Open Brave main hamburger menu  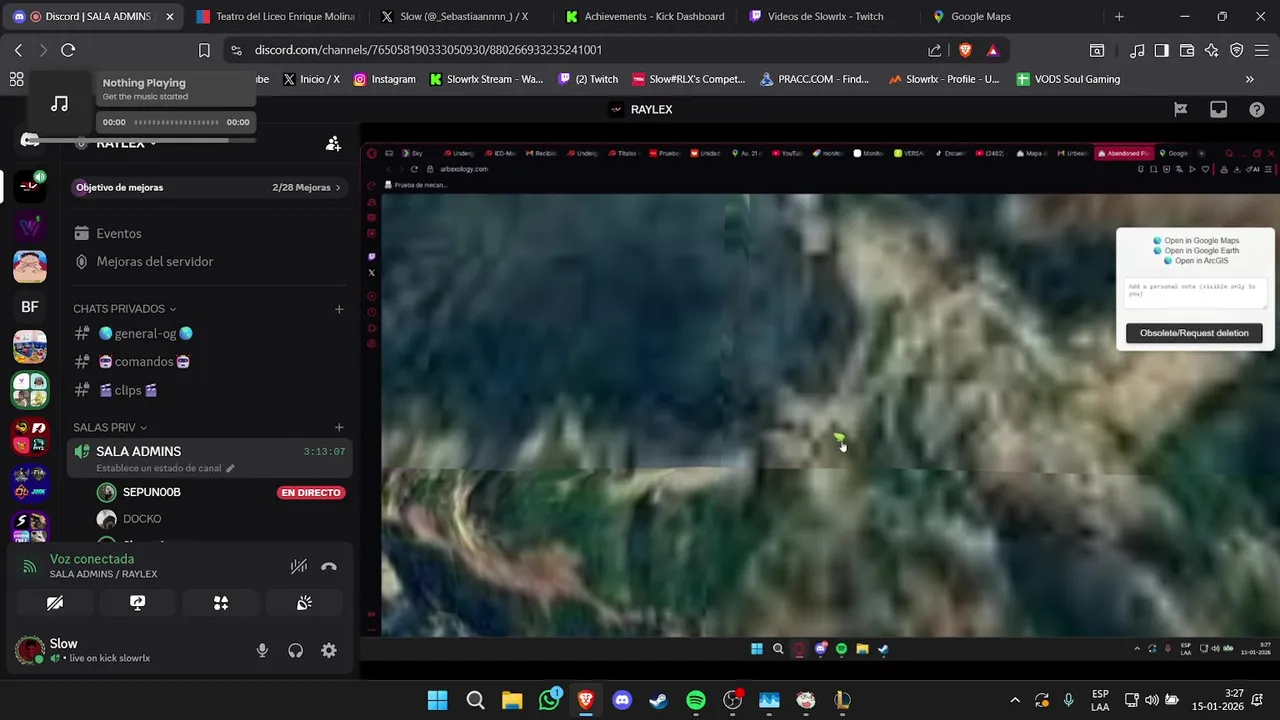click(1261, 50)
